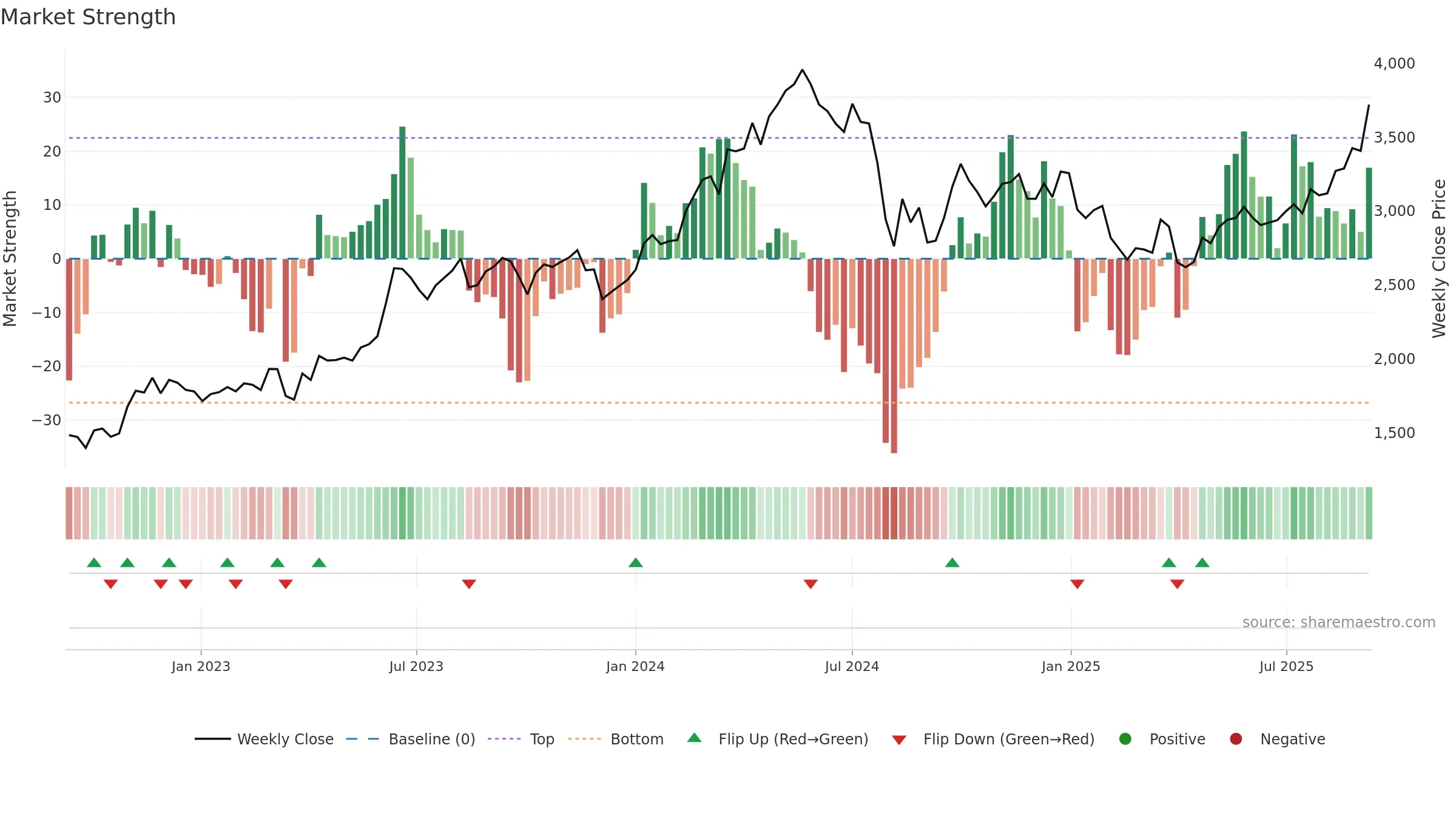Click the flip-down marker between Jul 2023 and Jan 2024
The image size is (1456, 819).
pos(469,584)
